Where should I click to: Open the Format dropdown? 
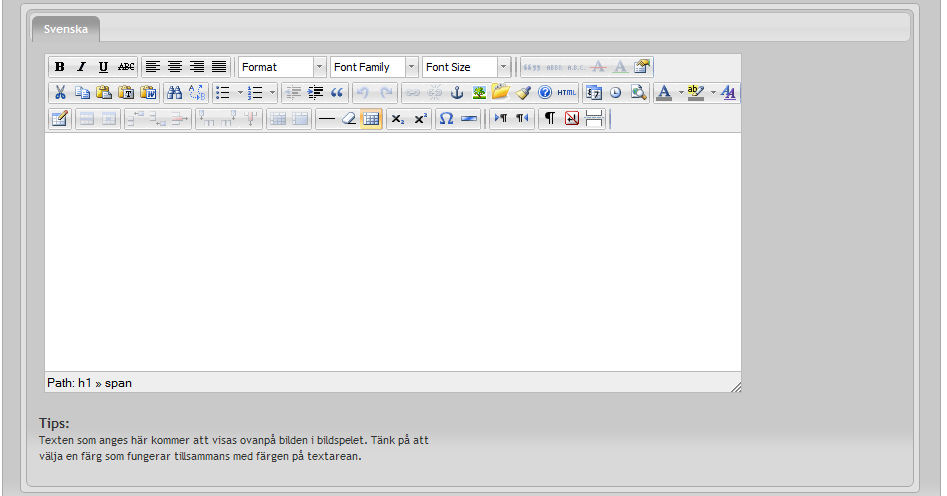tap(282, 67)
